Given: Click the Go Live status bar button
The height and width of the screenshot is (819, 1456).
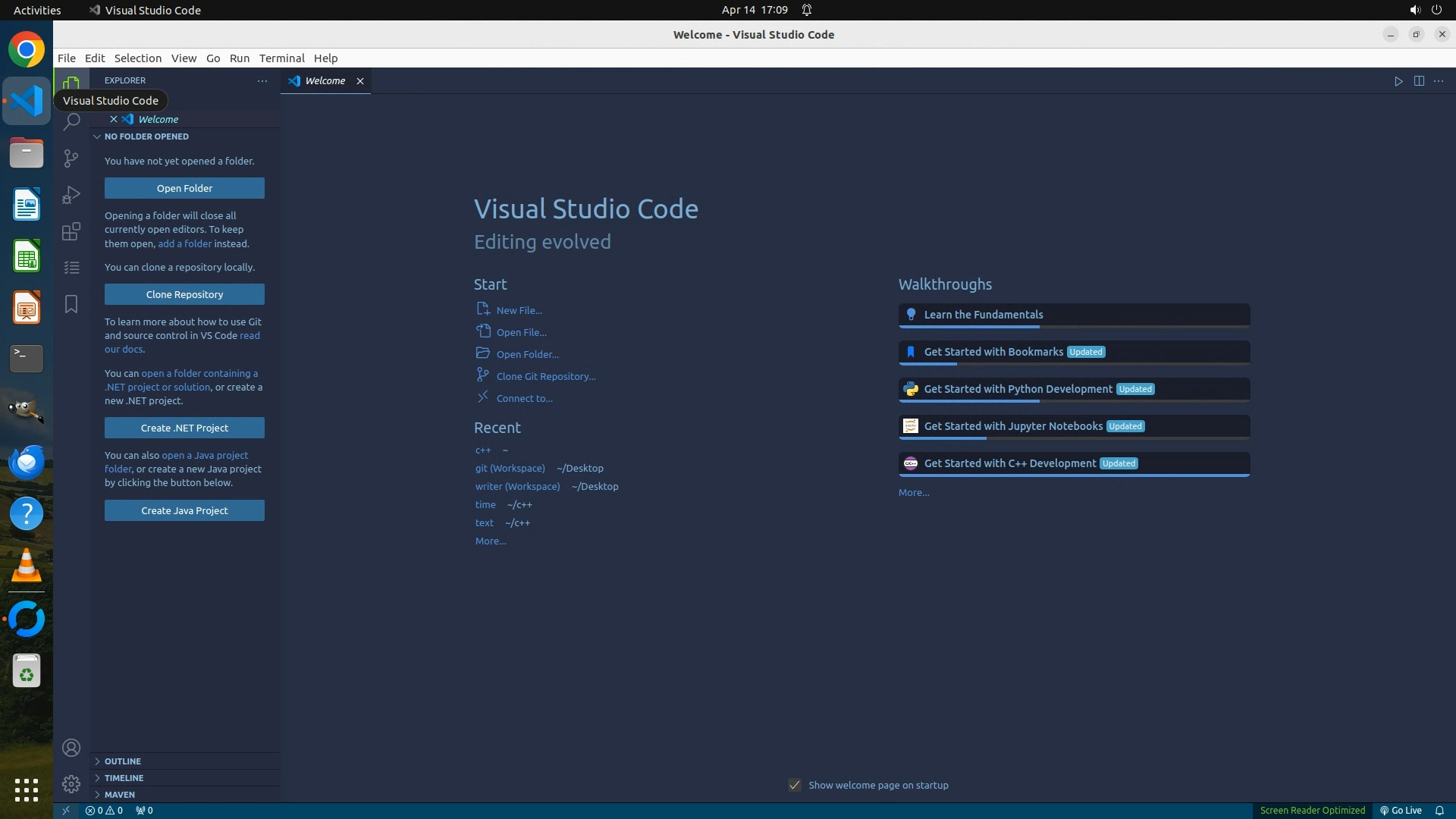Looking at the screenshot, I should pyautogui.click(x=1401, y=810).
